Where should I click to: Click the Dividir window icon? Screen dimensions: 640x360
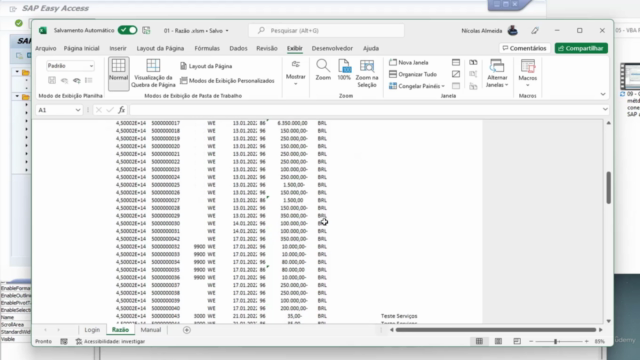click(456, 62)
